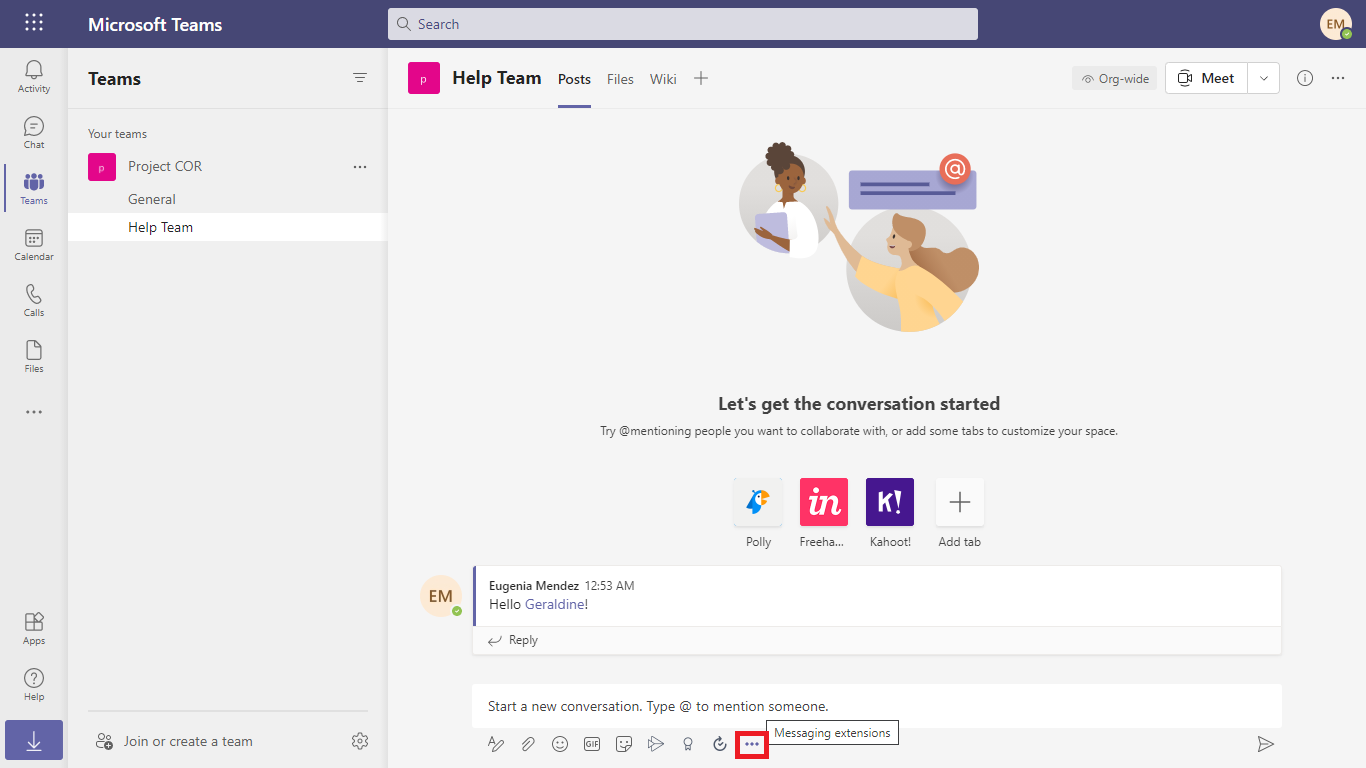This screenshot has width=1366, height=768.
Task: Select the General channel
Action: [227, 199]
